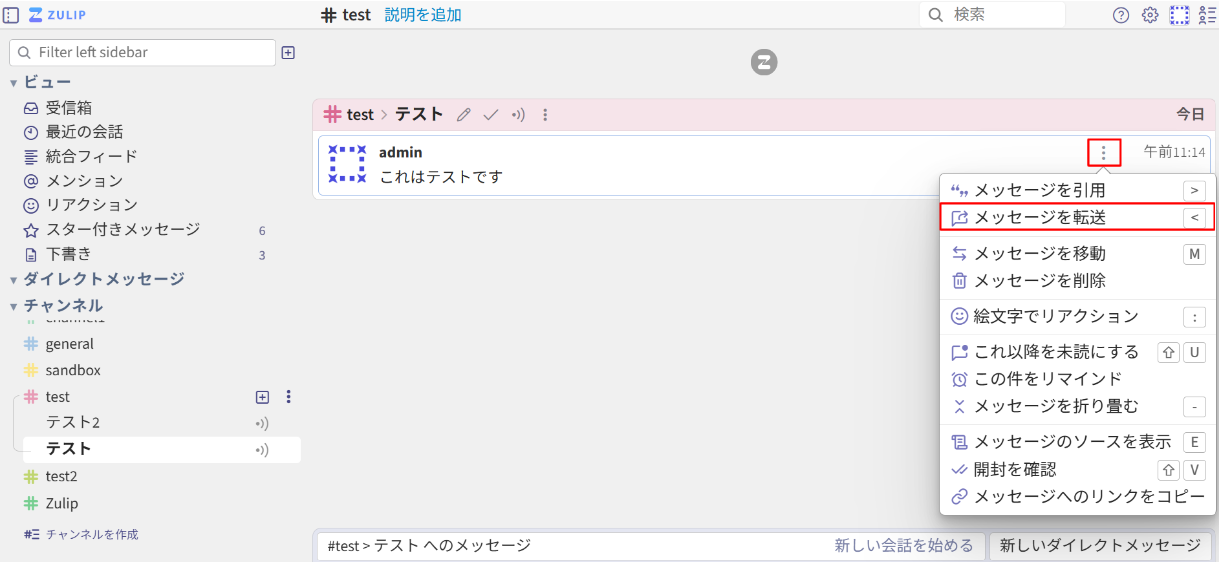Click the pencil edit topic icon

463,115
